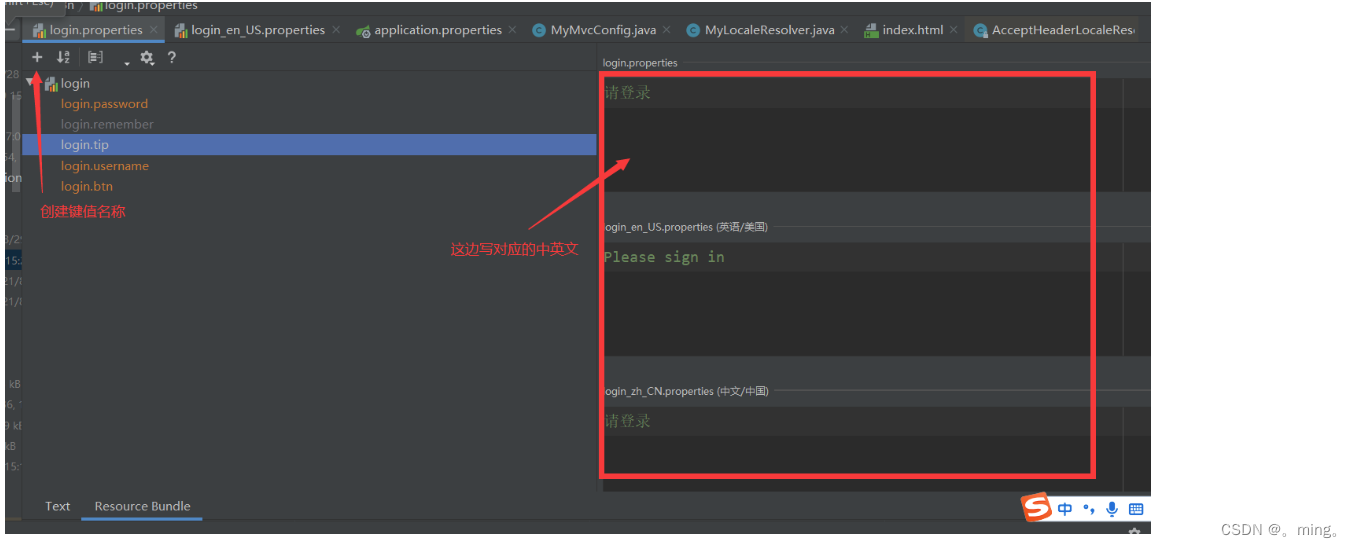Close the index.html tab
This screenshot has height=548, width=1352.
click(x=953, y=30)
